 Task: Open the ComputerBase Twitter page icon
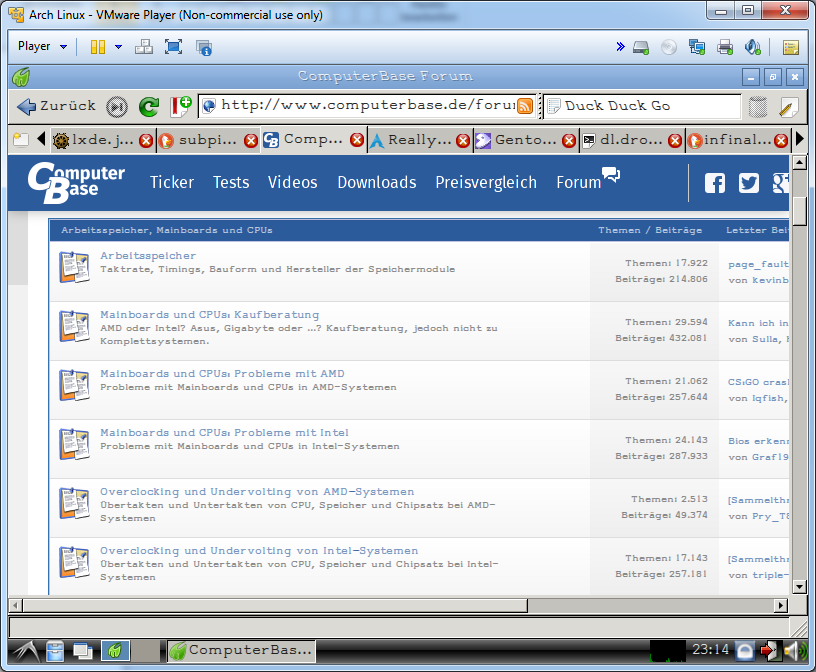(x=748, y=183)
